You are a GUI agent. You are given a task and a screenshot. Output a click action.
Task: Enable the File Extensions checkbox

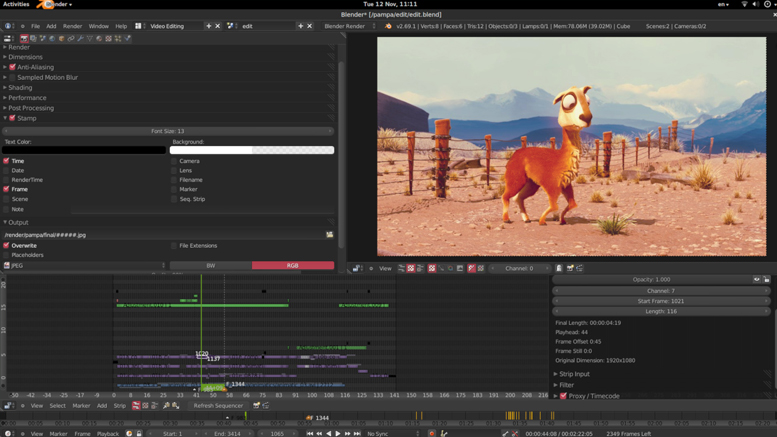(x=174, y=245)
